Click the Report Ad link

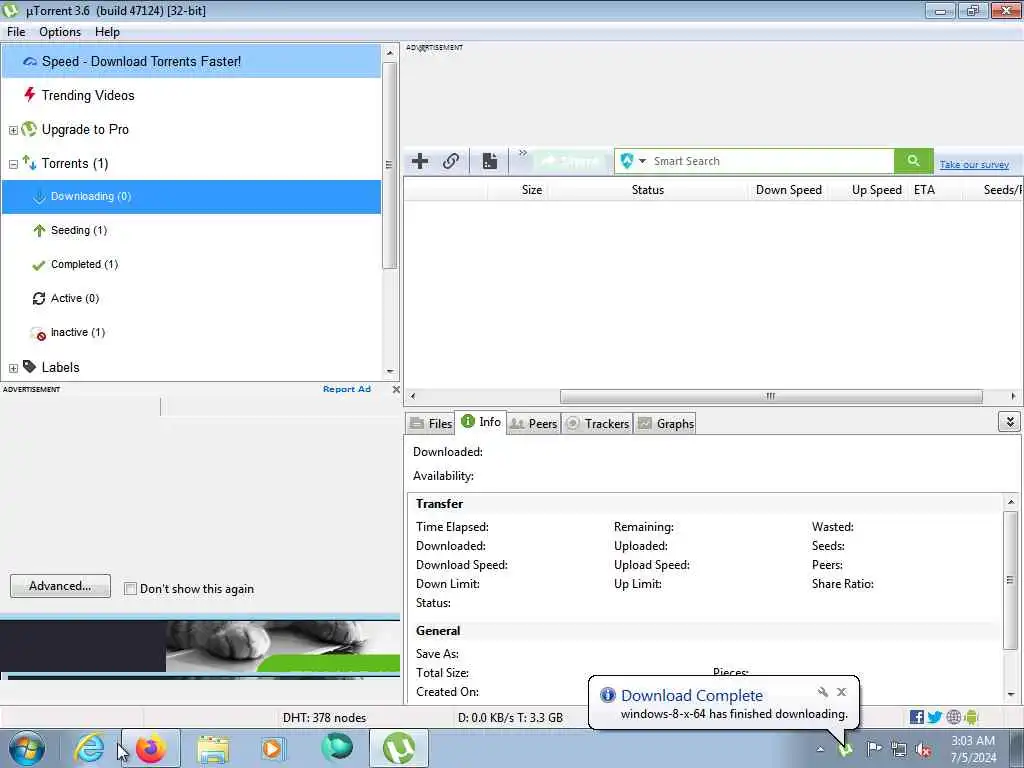click(347, 389)
